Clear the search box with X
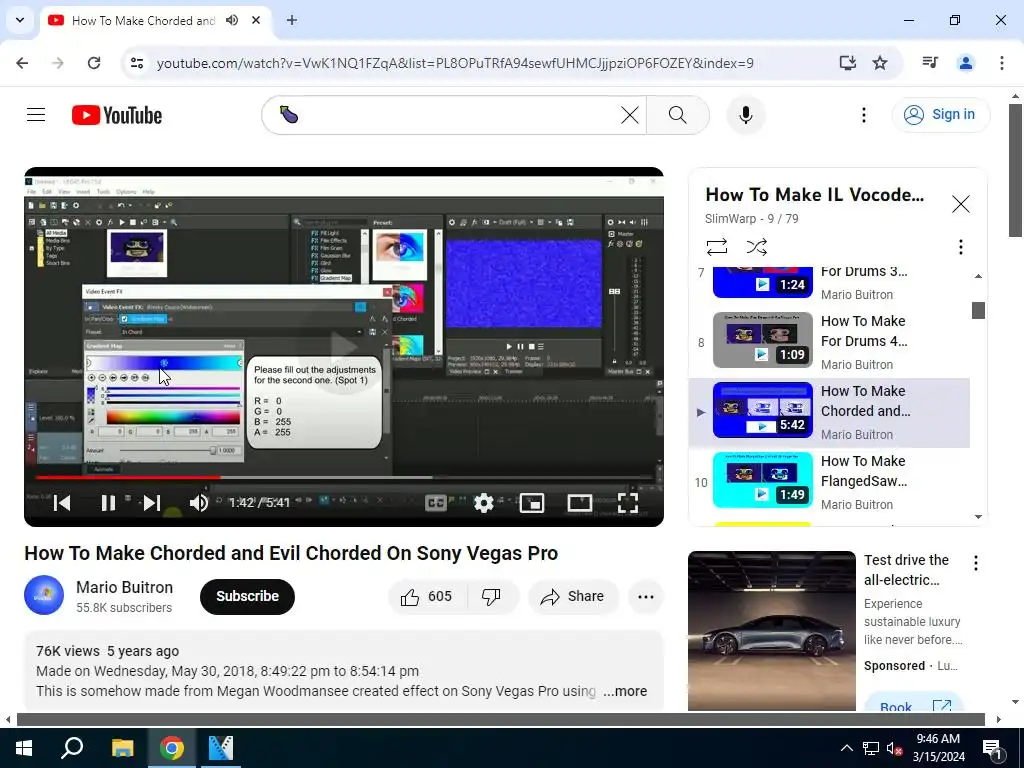This screenshot has height=768, width=1024. 630,115
